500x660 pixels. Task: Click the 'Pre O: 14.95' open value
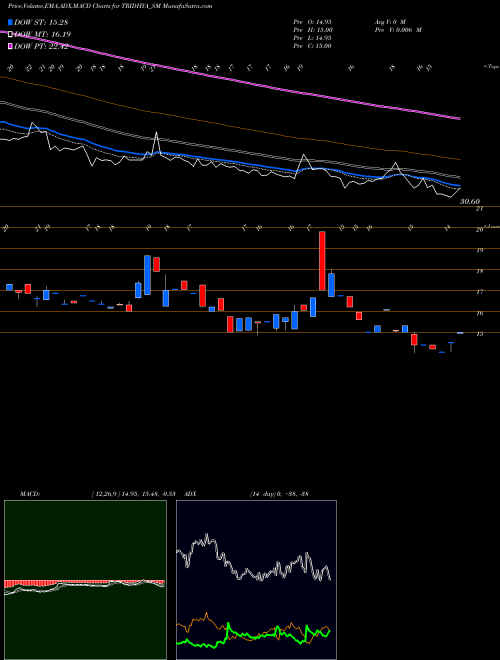coord(312,21)
